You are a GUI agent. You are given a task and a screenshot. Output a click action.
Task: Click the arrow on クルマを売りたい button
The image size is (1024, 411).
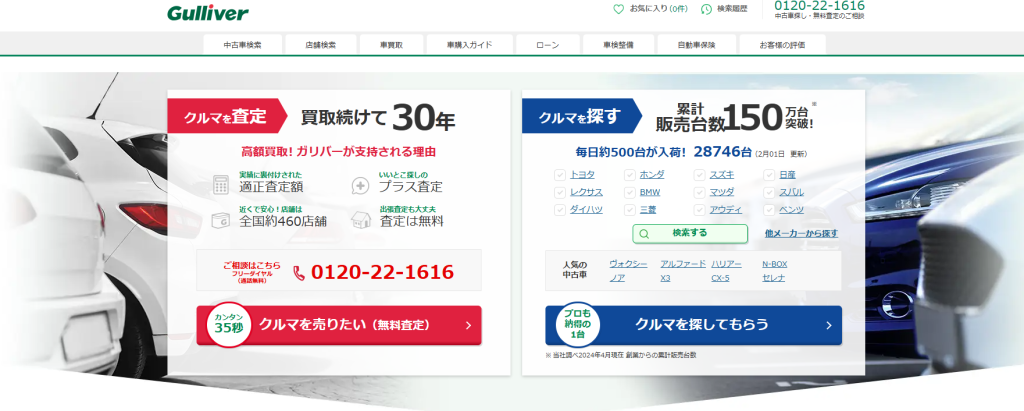point(468,325)
